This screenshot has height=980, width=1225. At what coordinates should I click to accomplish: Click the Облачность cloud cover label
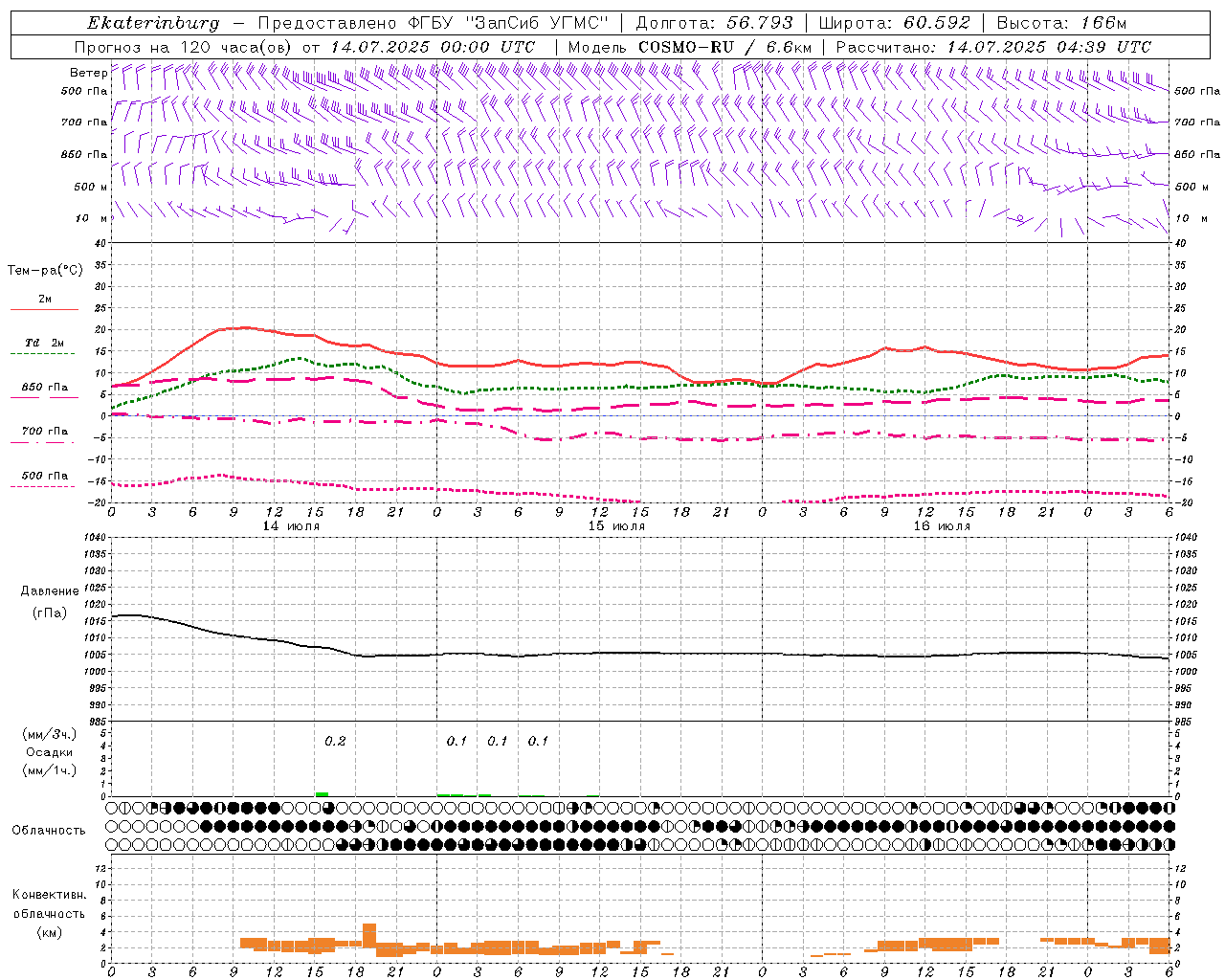49,831
